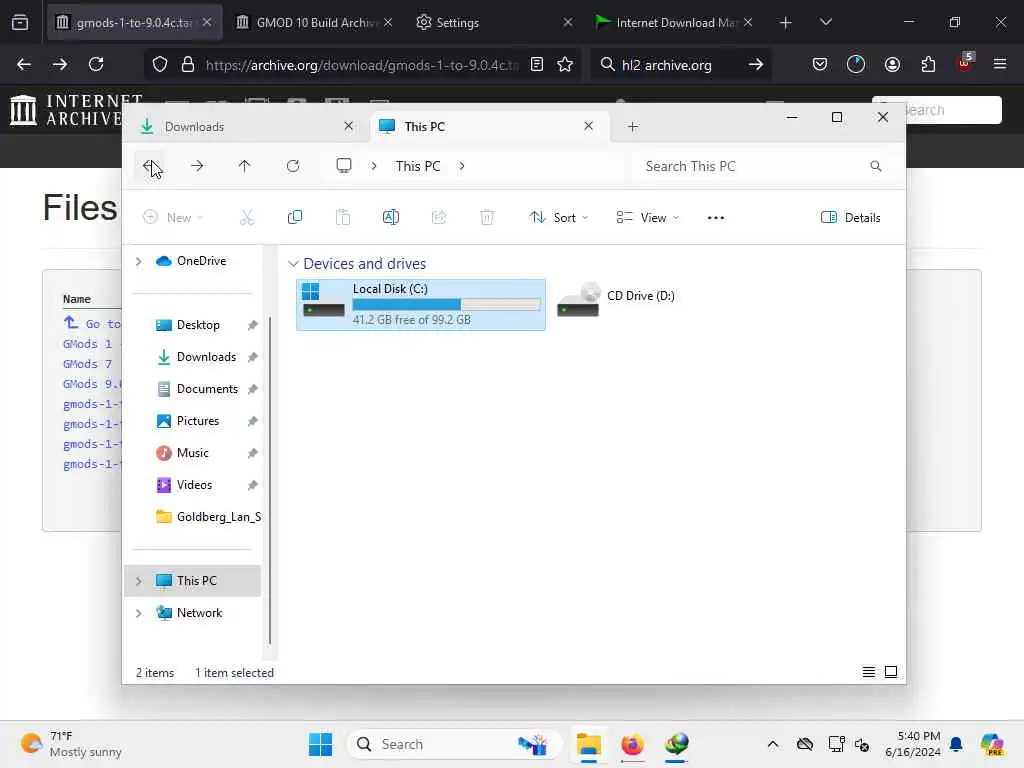The width and height of the screenshot is (1024, 768).
Task: Click the chevron after This PC in address bar
Action: 462,166
